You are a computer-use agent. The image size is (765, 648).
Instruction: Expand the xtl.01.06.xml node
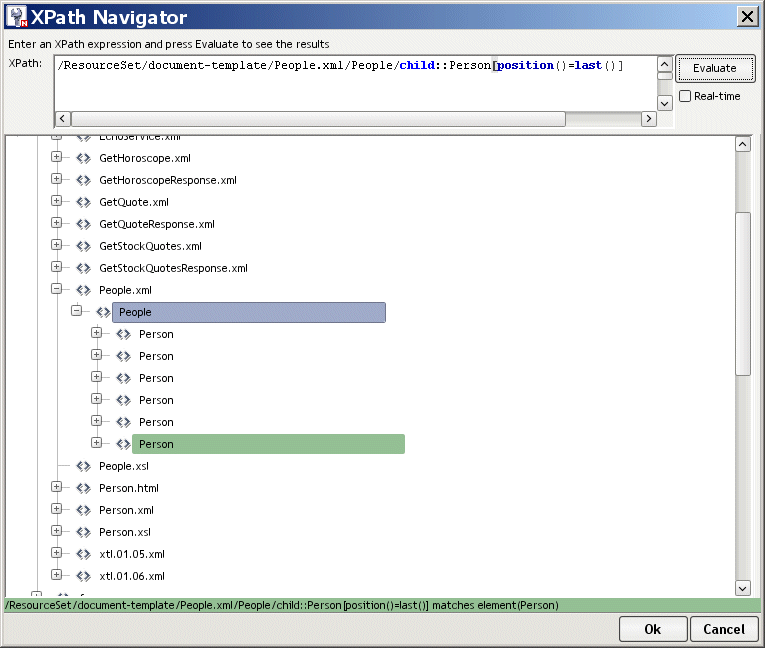(57, 574)
